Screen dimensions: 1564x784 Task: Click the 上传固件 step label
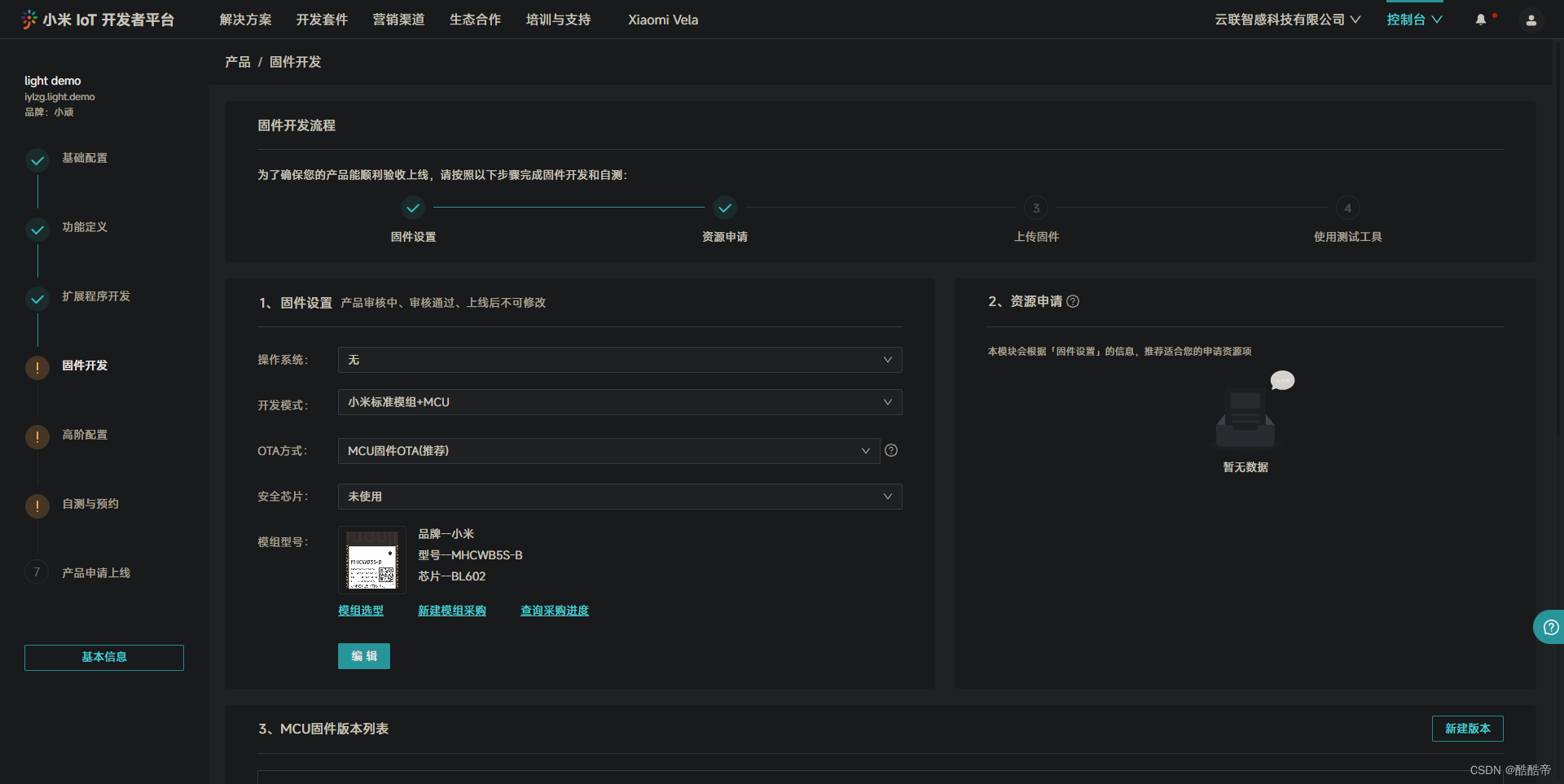[x=1036, y=237]
